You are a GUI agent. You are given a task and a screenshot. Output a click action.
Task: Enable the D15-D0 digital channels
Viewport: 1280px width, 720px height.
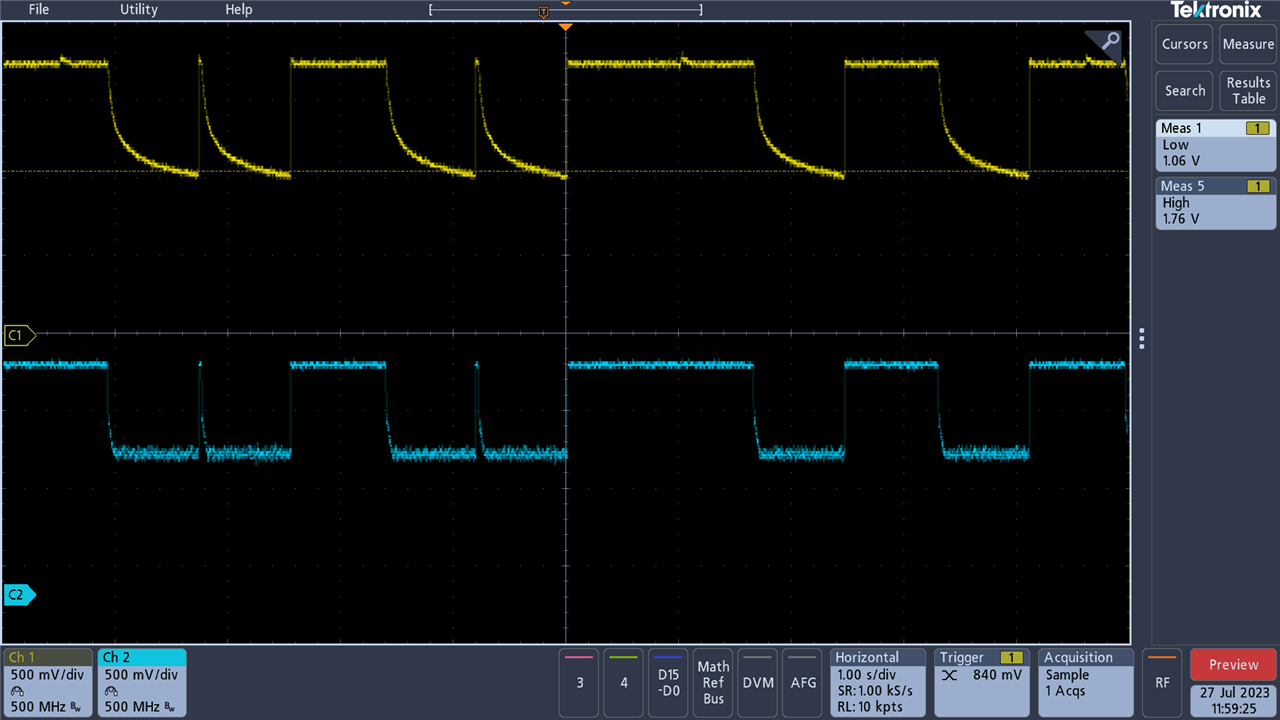pyautogui.click(x=669, y=682)
